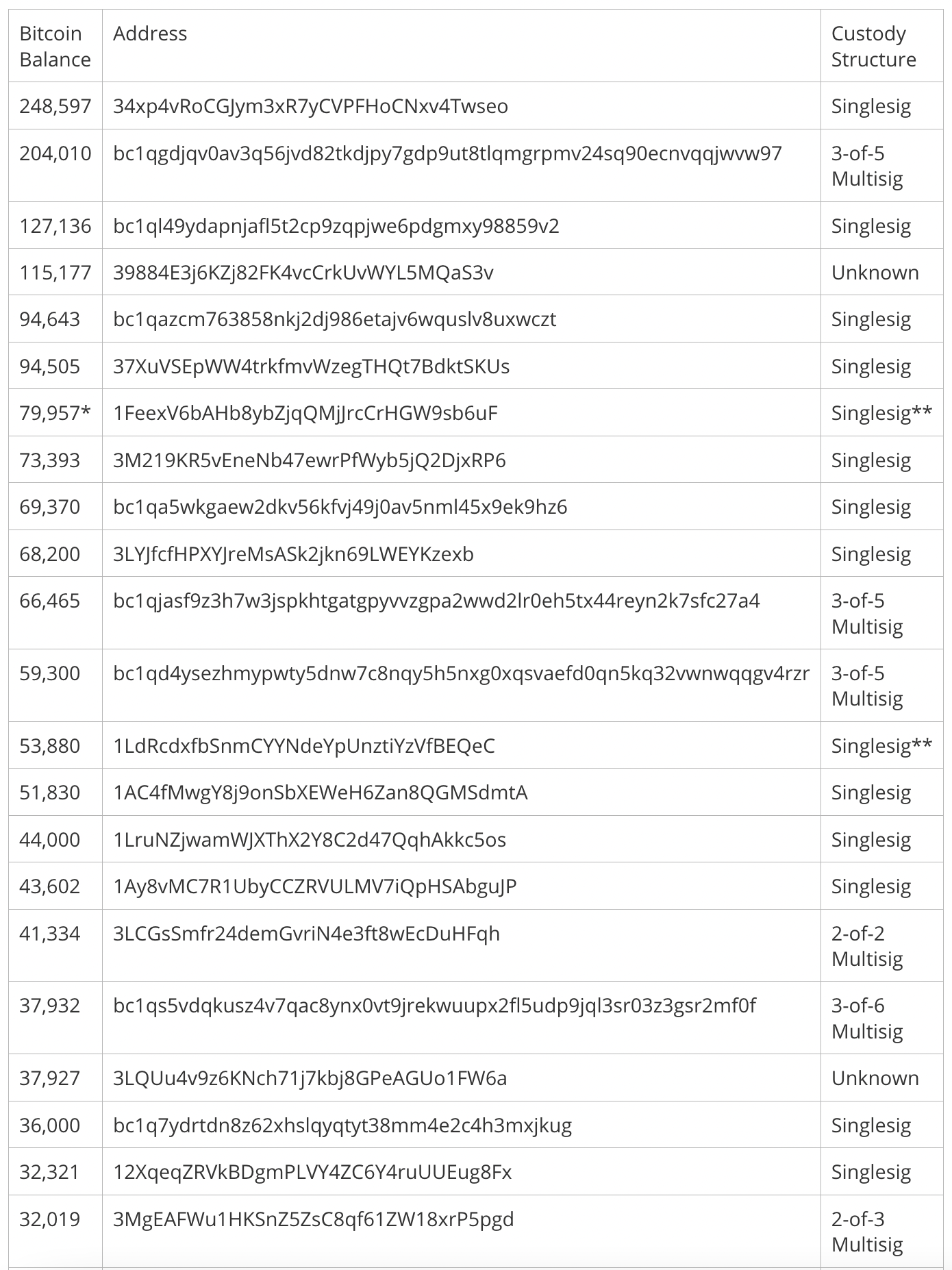952x1270 pixels.
Task: Select address starting with 1Ay8vMC7R1Uby
Action: (314, 886)
